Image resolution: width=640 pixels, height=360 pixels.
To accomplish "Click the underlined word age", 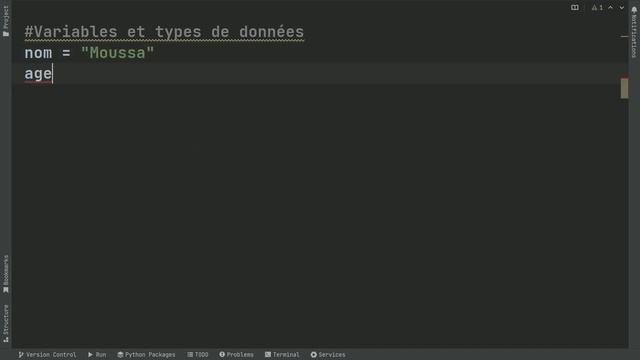I will tap(38, 74).
